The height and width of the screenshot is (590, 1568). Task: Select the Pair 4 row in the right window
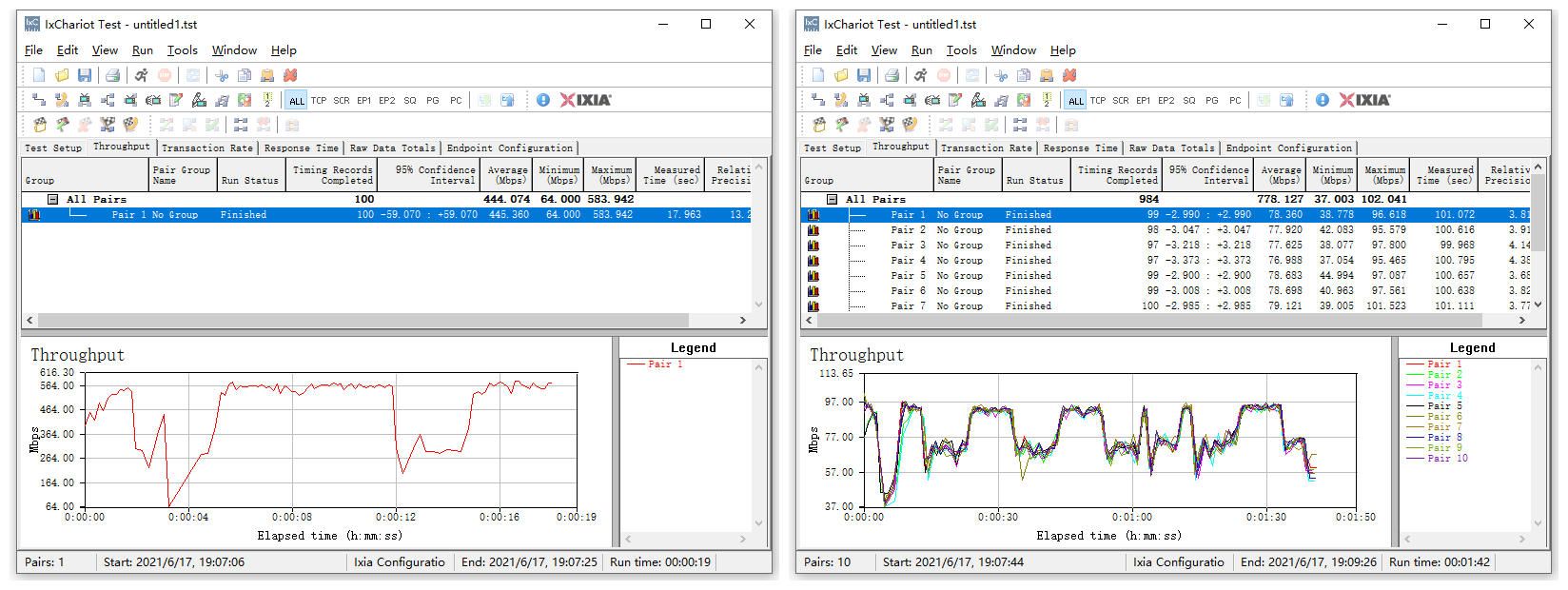coord(1166,261)
